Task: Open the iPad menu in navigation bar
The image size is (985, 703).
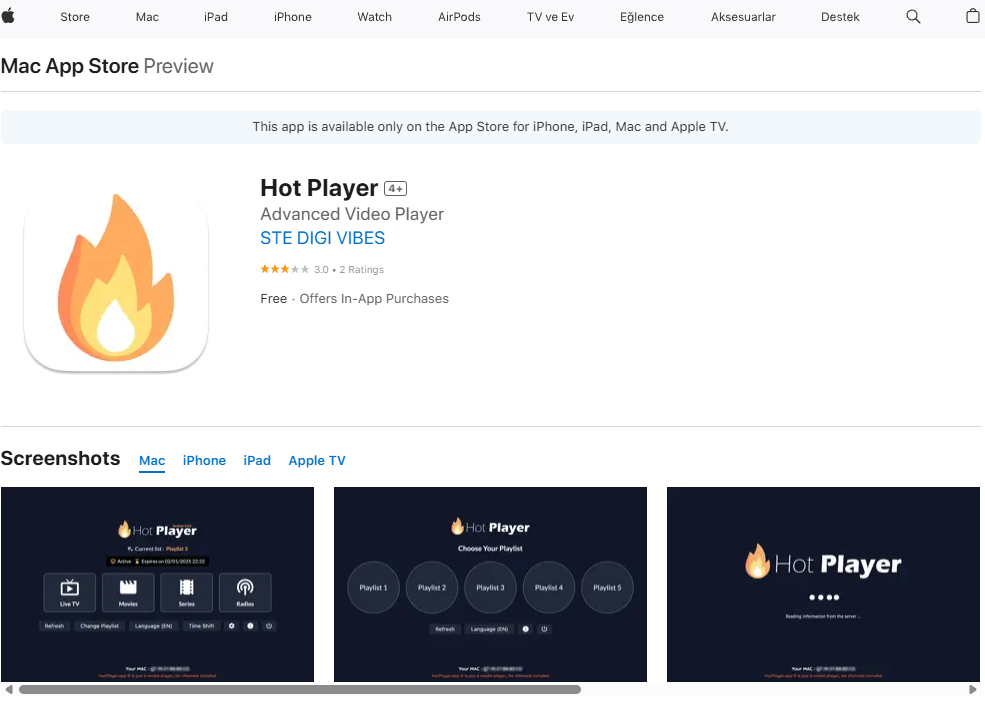Action: (215, 17)
